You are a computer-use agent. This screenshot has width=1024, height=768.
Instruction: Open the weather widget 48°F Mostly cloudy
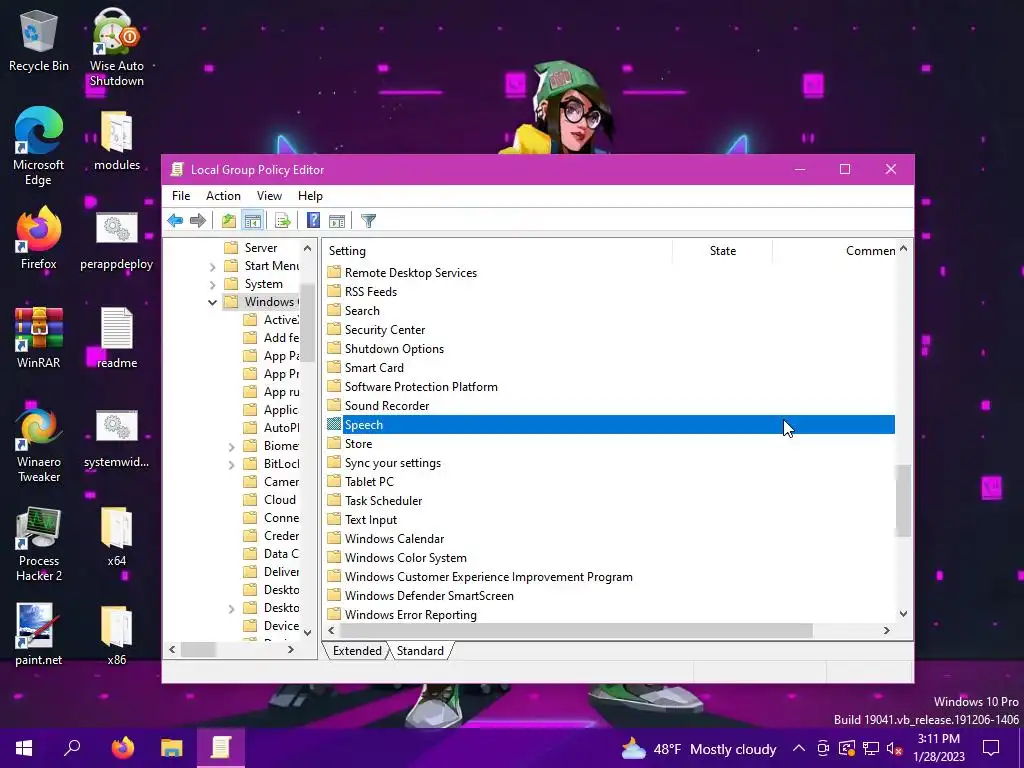click(x=699, y=748)
